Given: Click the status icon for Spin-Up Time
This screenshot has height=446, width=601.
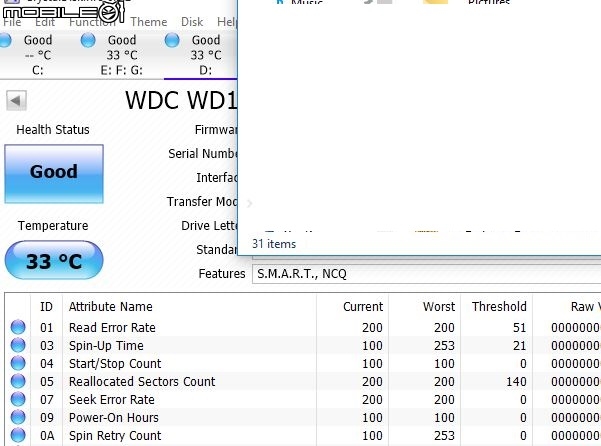Looking at the screenshot, I should tap(18, 345).
